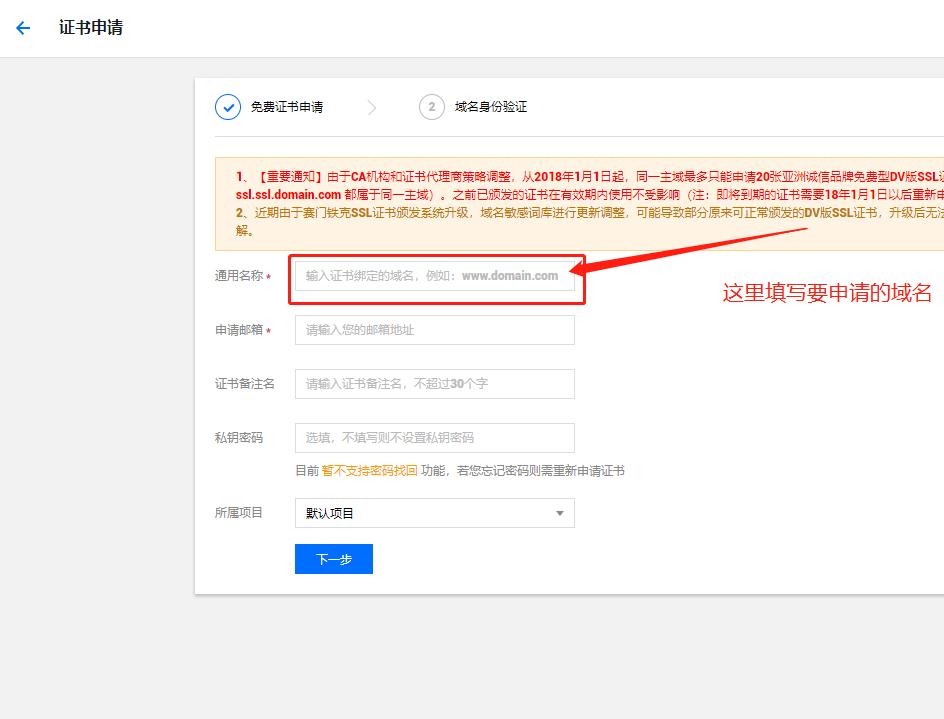Click the 申请邮箱 email input field
944x719 pixels.
(x=435, y=330)
